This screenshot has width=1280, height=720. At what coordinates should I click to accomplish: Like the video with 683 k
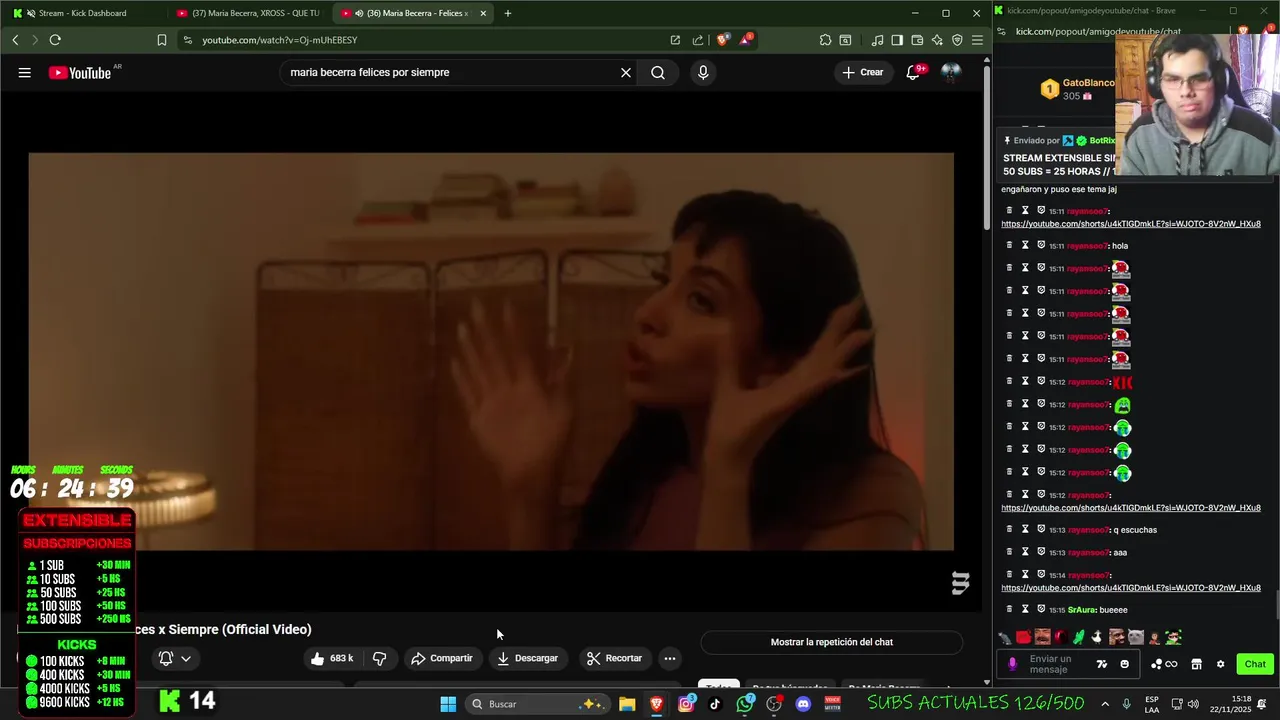332,658
